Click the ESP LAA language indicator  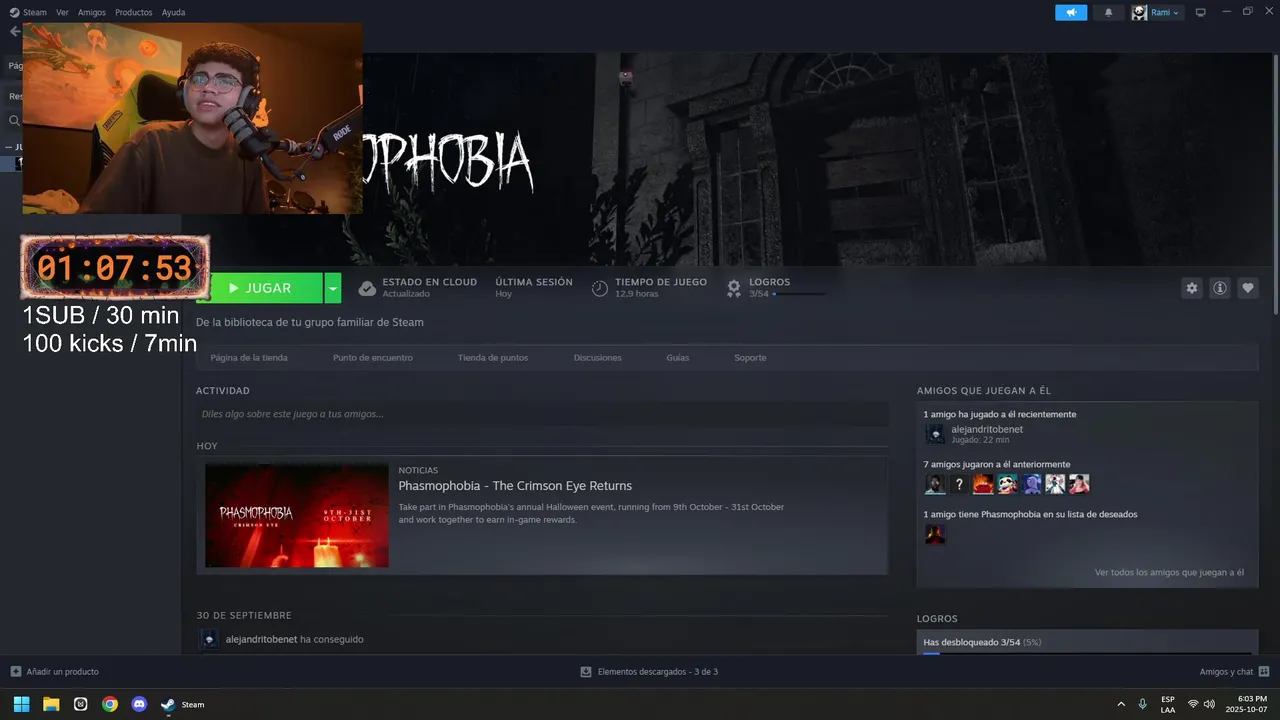pyautogui.click(x=1168, y=704)
